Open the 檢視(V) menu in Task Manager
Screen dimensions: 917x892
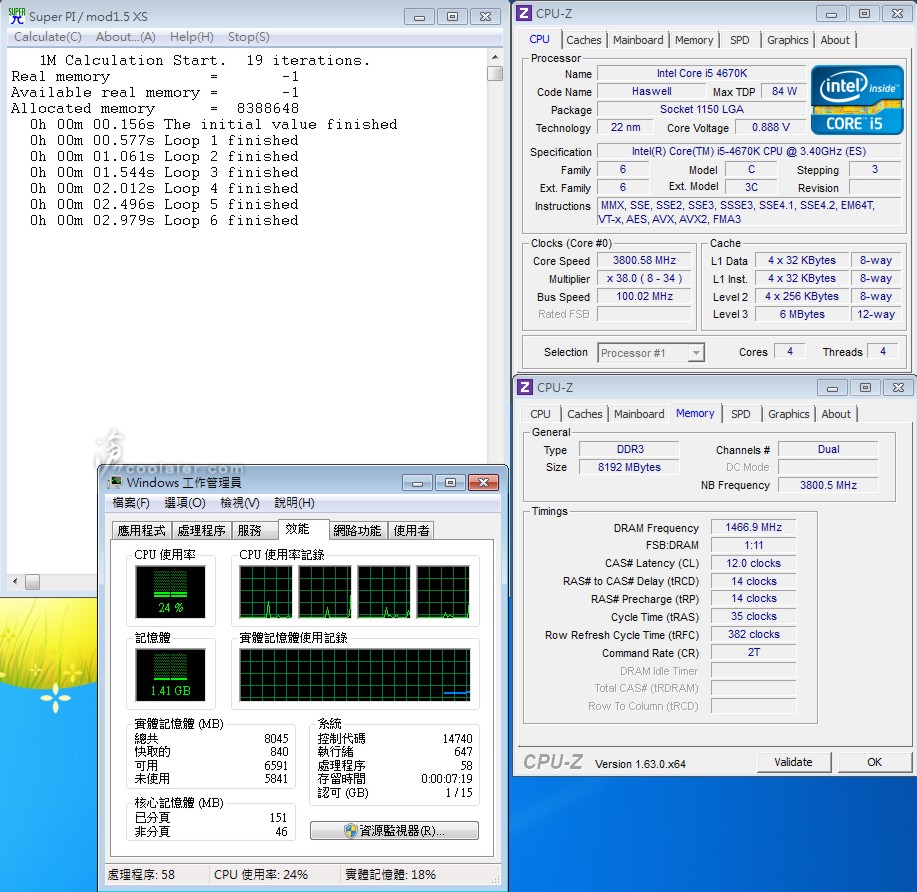240,502
